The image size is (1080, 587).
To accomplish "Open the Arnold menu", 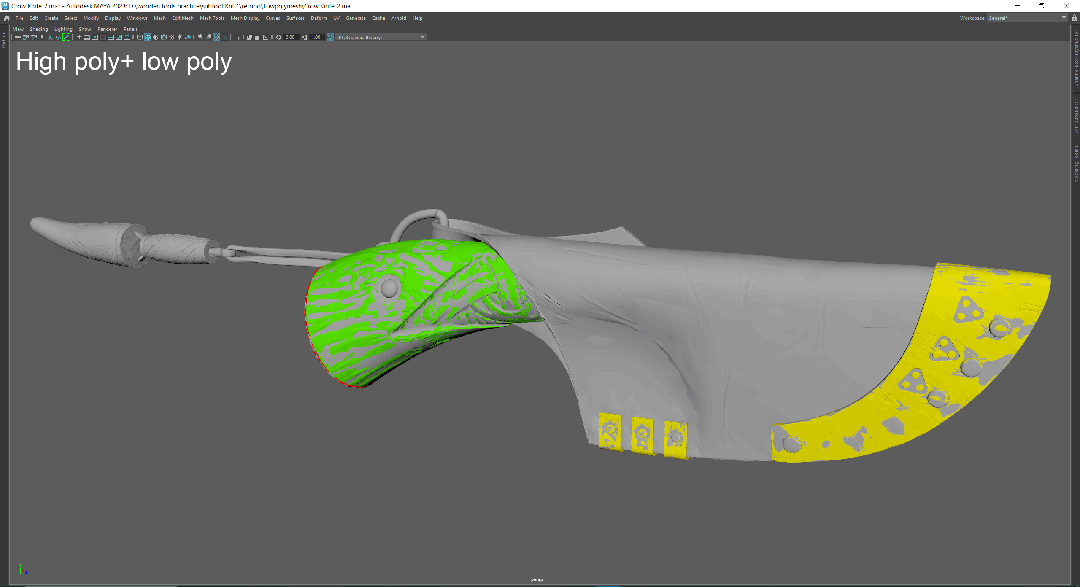I will pyautogui.click(x=399, y=18).
